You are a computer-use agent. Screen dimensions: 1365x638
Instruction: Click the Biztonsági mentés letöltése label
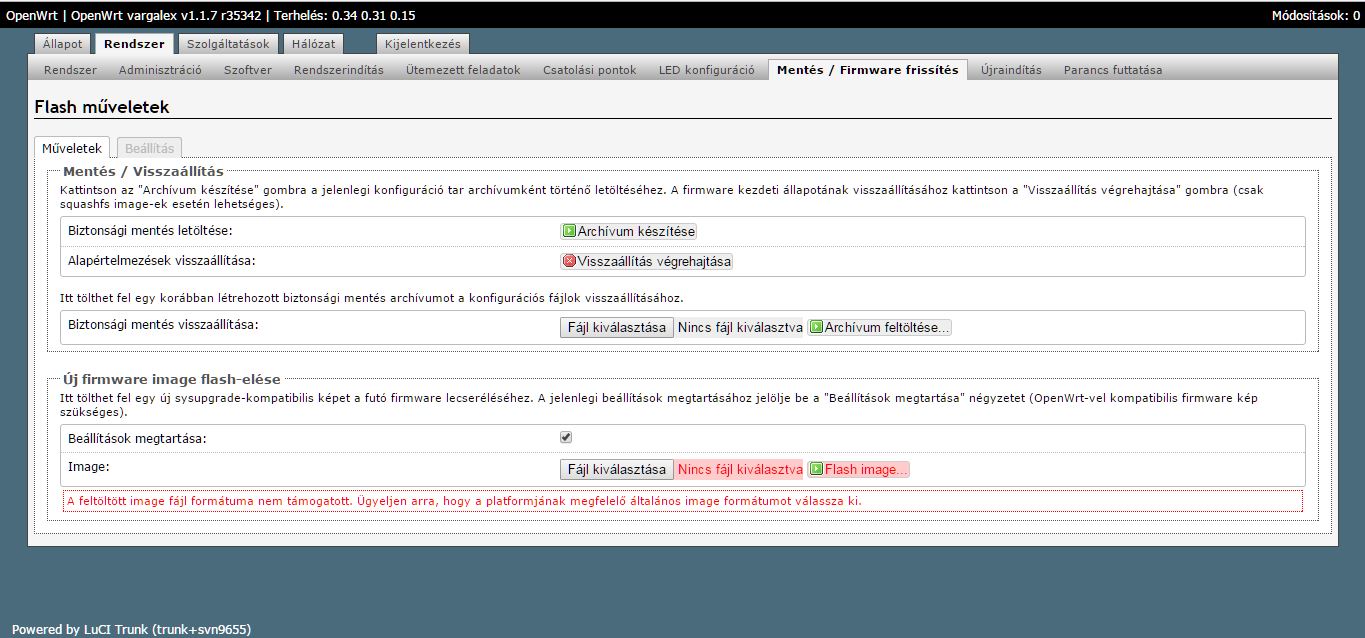coord(149,231)
